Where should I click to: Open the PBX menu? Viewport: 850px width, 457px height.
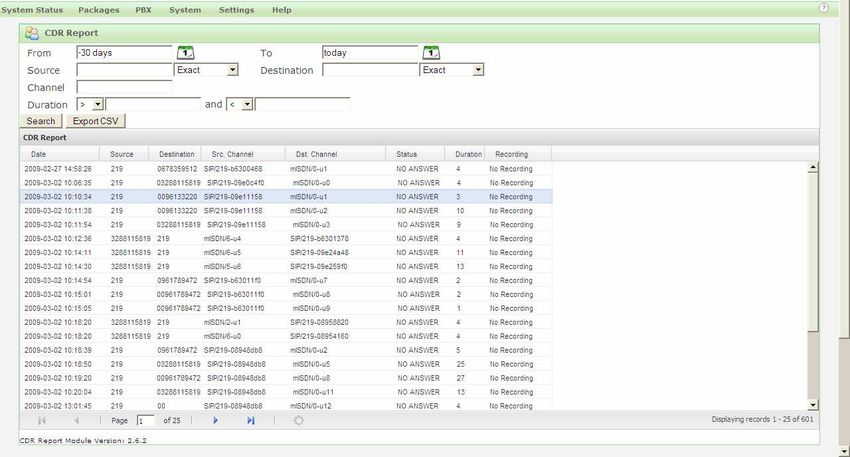tap(143, 10)
